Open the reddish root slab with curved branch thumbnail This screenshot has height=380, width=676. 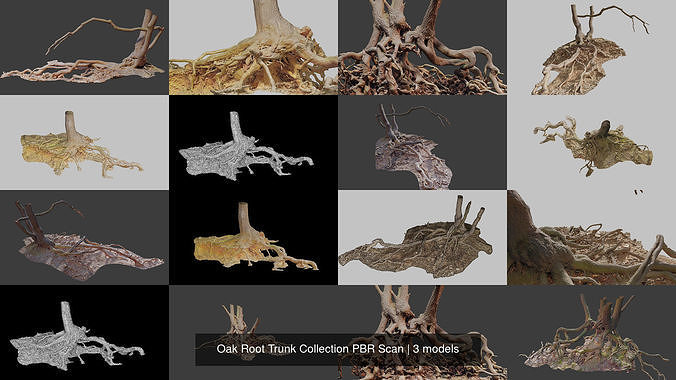(x=84, y=237)
